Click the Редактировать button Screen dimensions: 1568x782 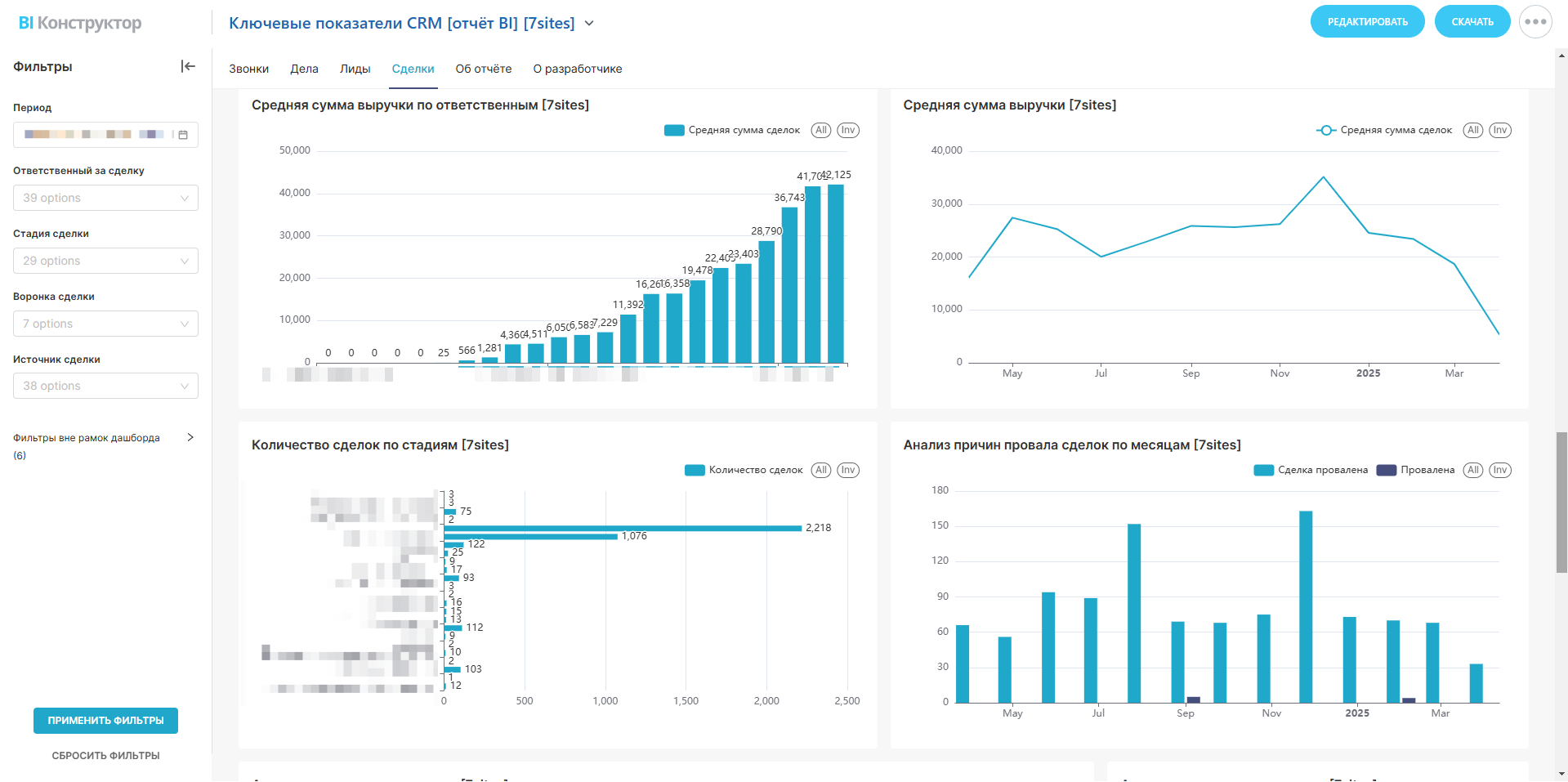click(1367, 22)
